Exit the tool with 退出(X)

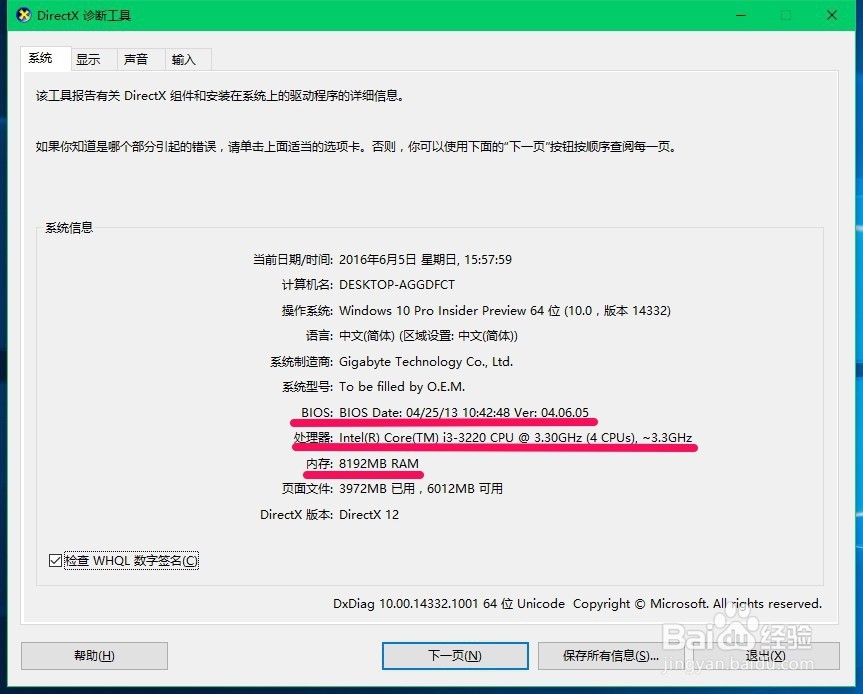[766, 655]
